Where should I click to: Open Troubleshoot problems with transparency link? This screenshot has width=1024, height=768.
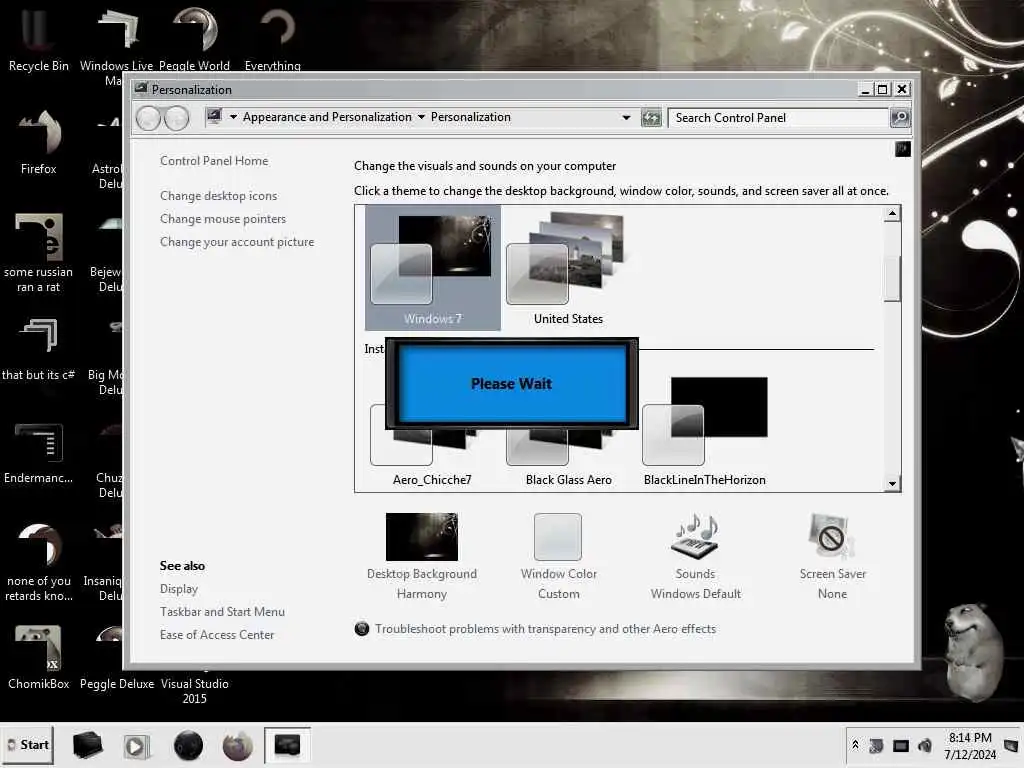coord(545,629)
